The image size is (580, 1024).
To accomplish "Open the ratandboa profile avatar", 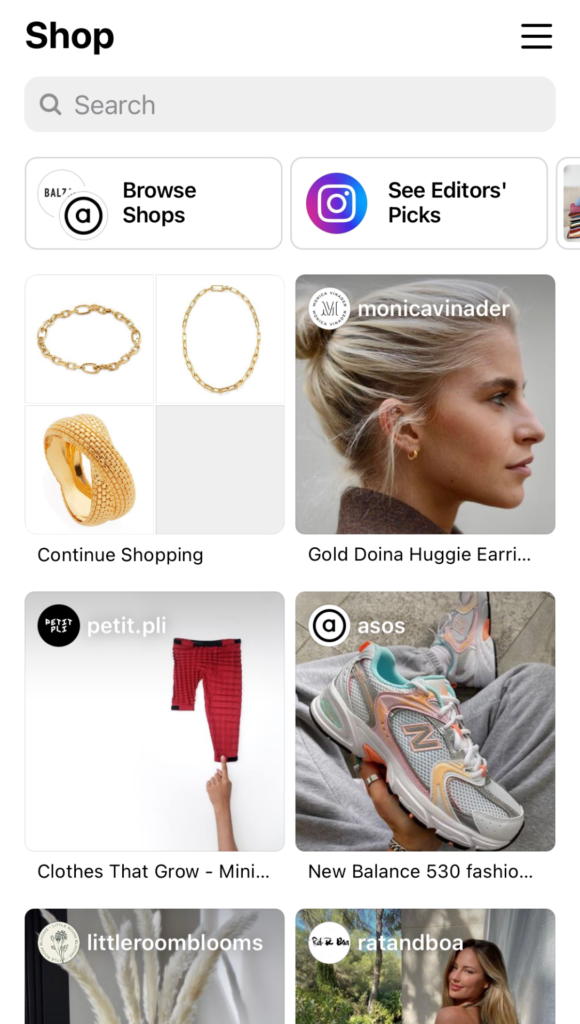I will [329, 942].
